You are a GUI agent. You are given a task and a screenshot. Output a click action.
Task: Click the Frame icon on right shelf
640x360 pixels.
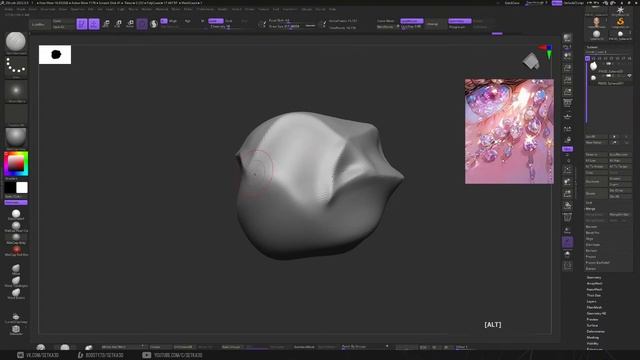[x=567, y=169]
